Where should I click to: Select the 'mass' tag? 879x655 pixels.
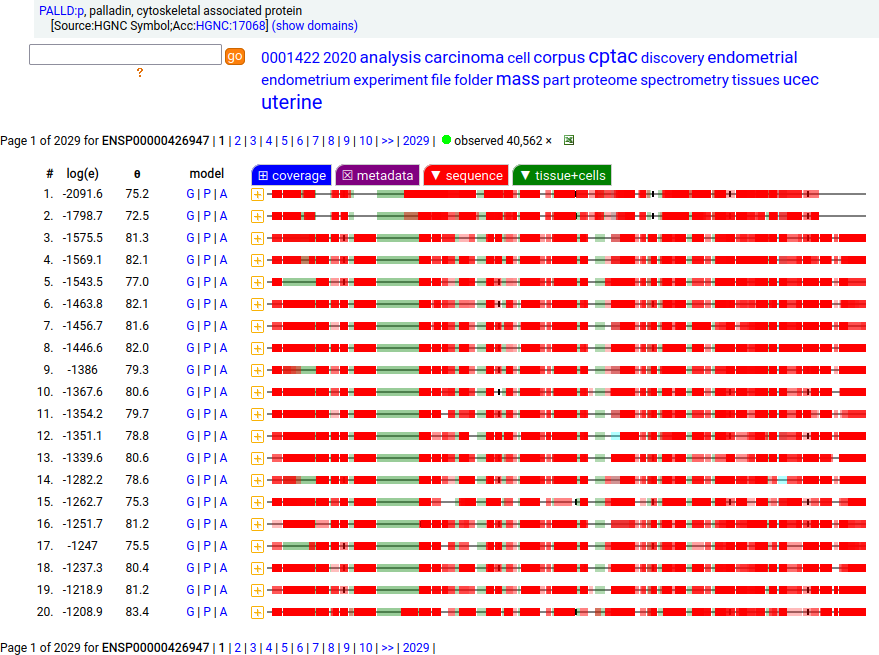[517, 79]
